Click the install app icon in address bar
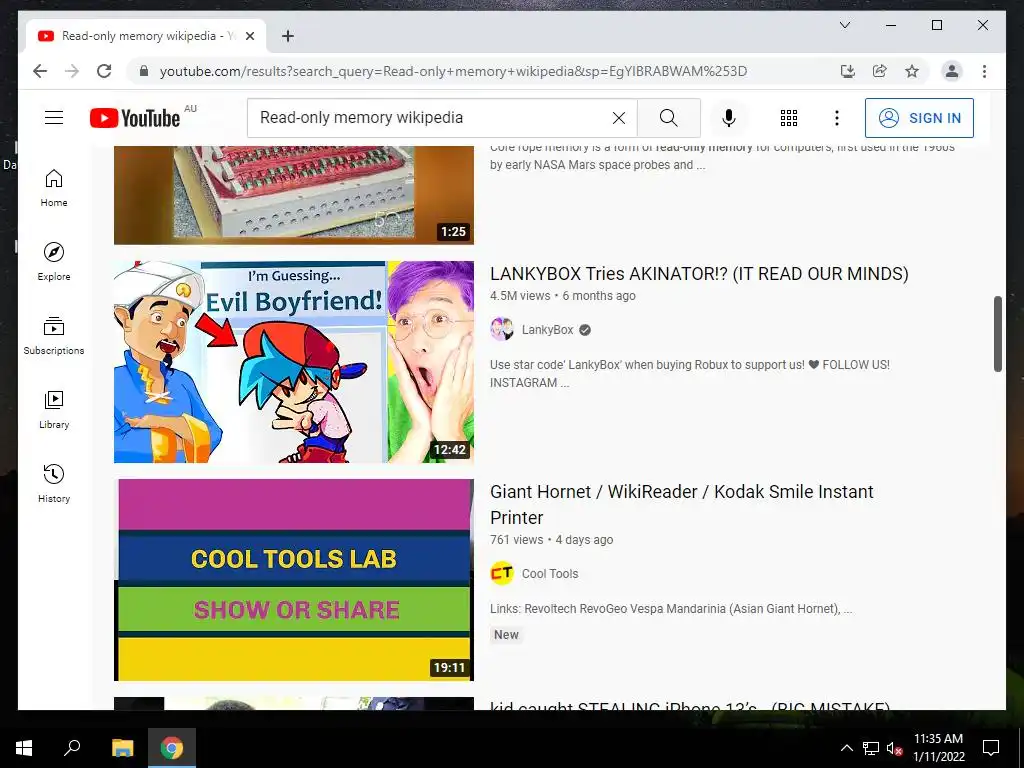The width and height of the screenshot is (1024, 768). (848, 71)
